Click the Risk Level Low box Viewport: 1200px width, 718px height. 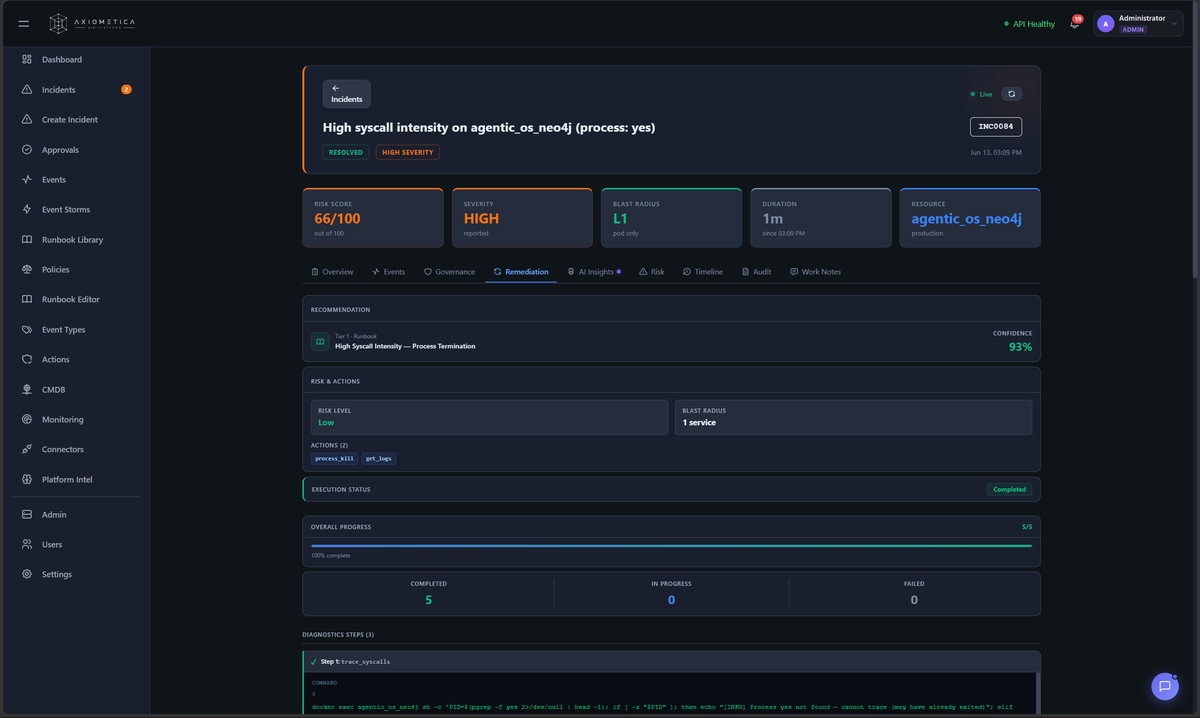pos(489,417)
